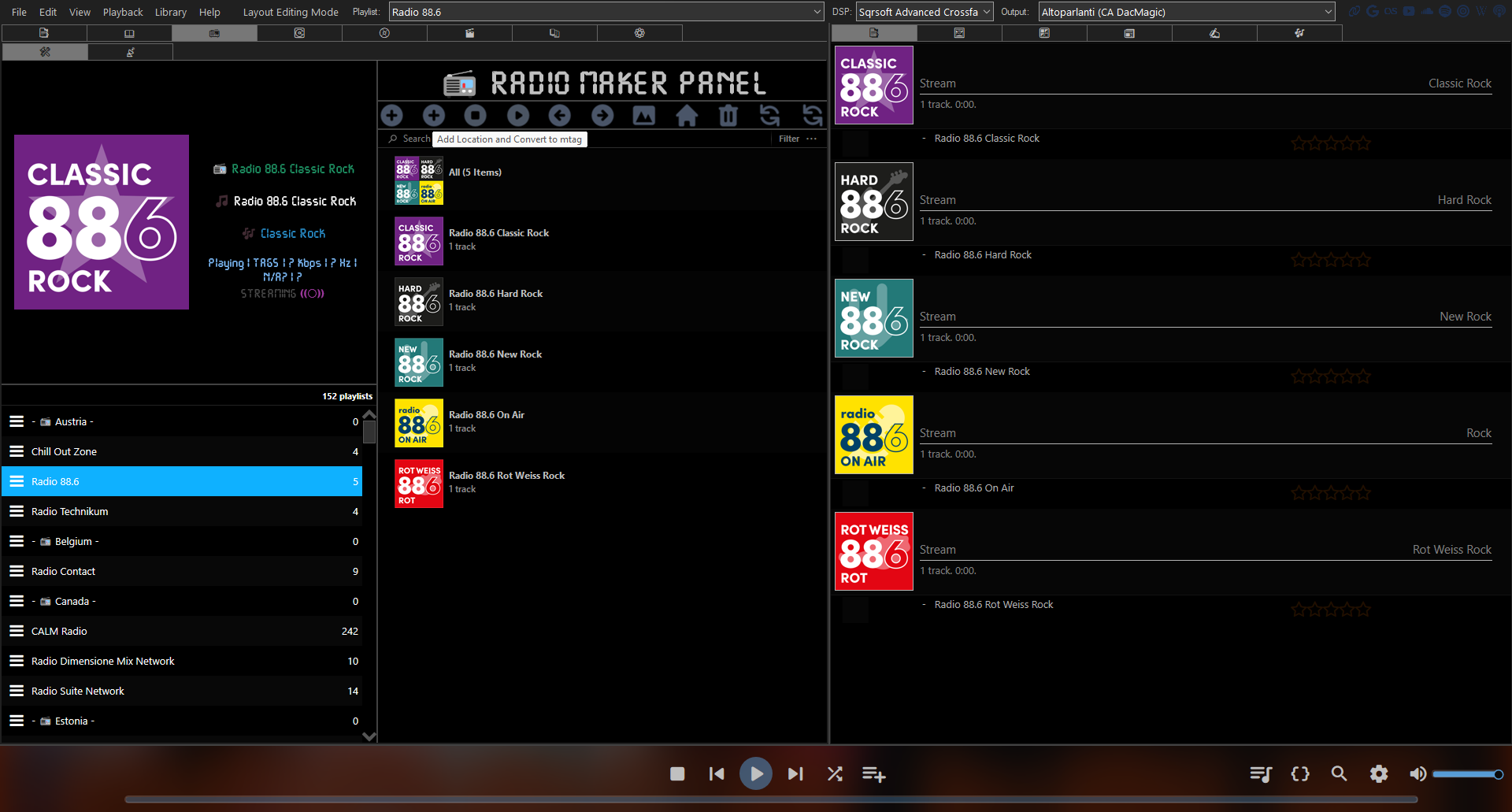Click the Google icon in top-right corner

(x=1373, y=11)
